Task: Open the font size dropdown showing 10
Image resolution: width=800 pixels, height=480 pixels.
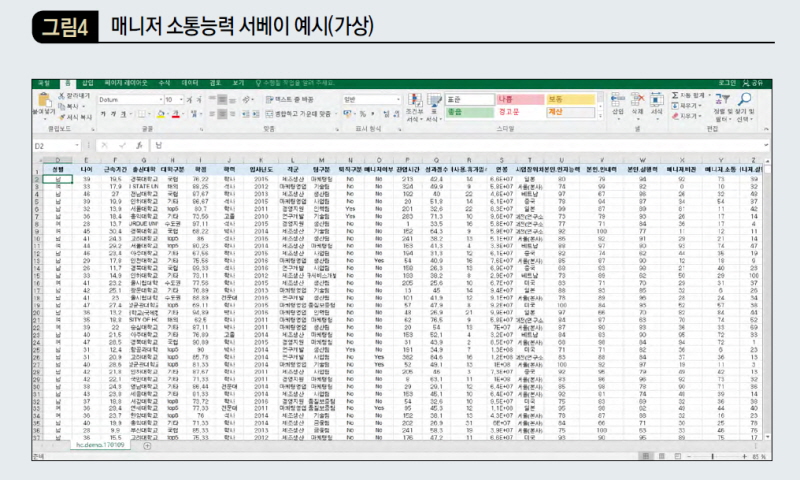Action: 181,99
